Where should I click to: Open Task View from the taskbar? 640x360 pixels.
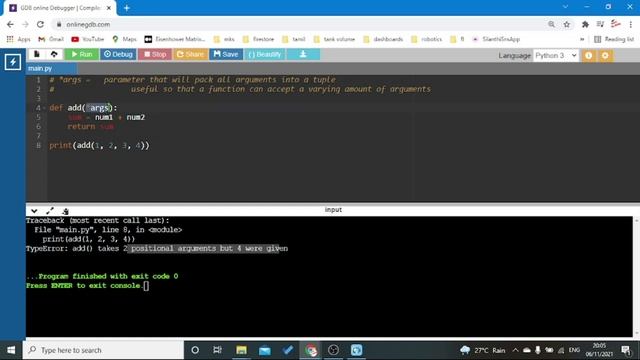(217, 350)
